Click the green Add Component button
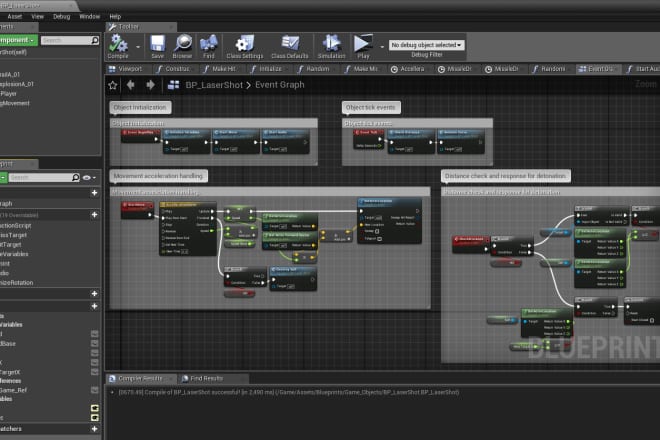This screenshot has width=660, height=440. (x=17, y=40)
